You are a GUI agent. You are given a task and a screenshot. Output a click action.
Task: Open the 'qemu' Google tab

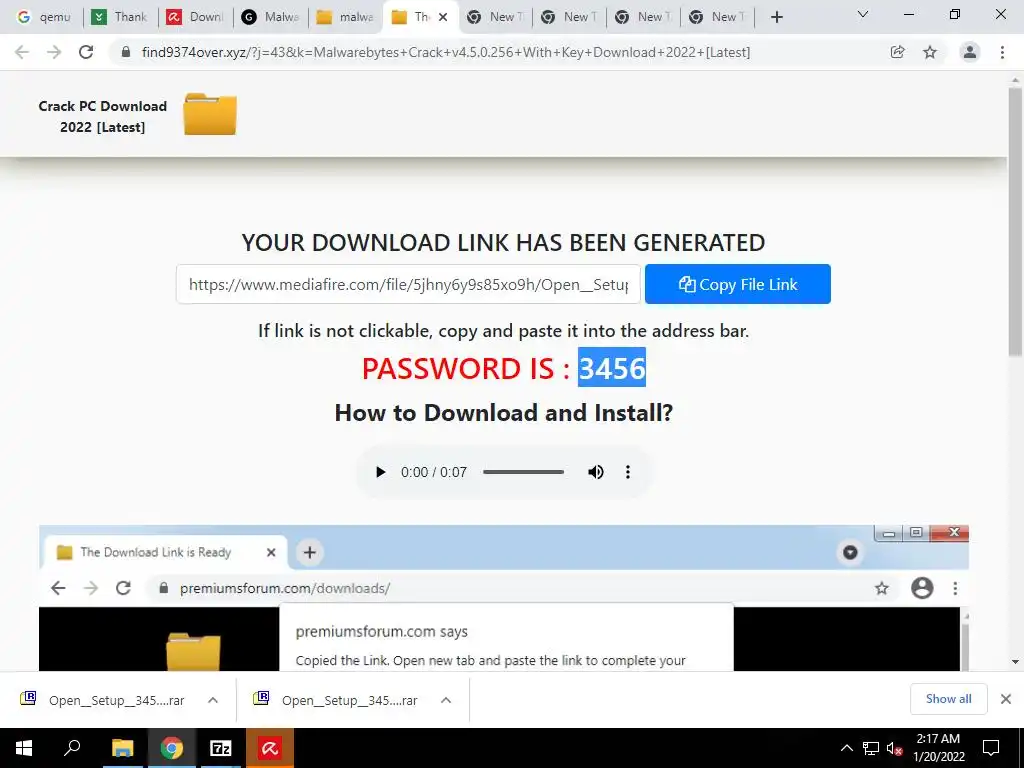pyautogui.click(x=44, y=17)
